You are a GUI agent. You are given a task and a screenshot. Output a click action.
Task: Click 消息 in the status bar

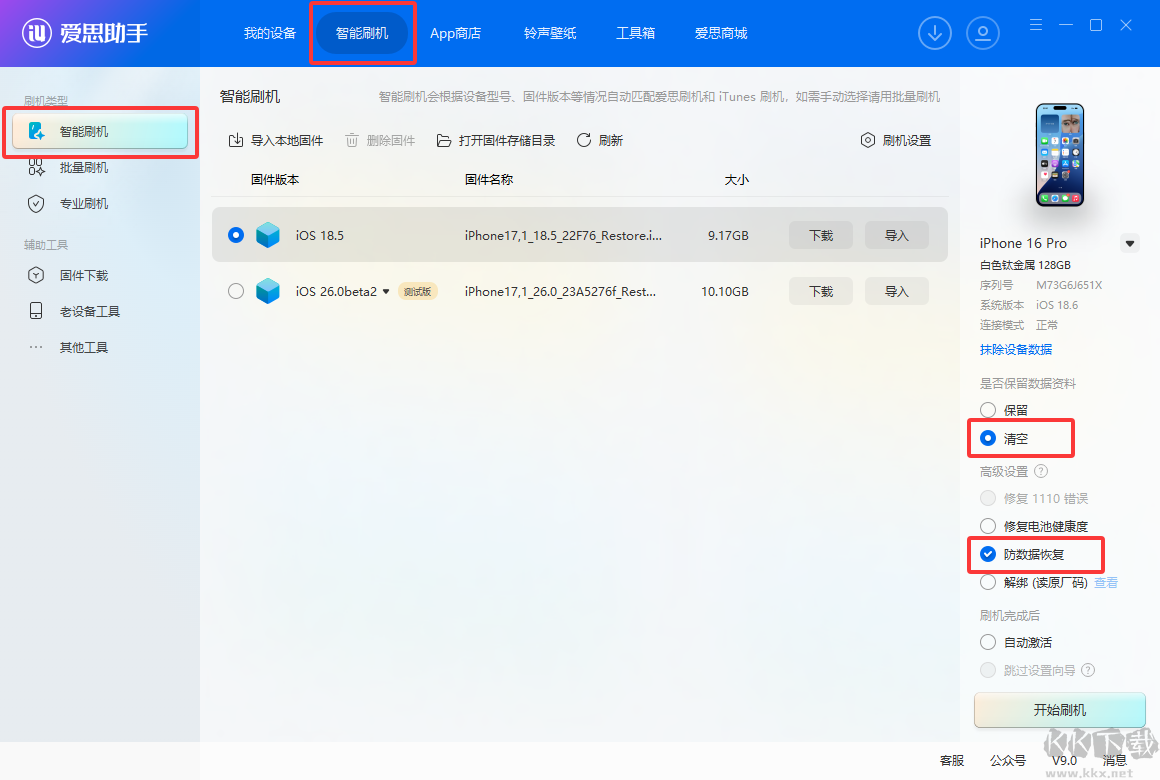click(x=1114, y=760)
